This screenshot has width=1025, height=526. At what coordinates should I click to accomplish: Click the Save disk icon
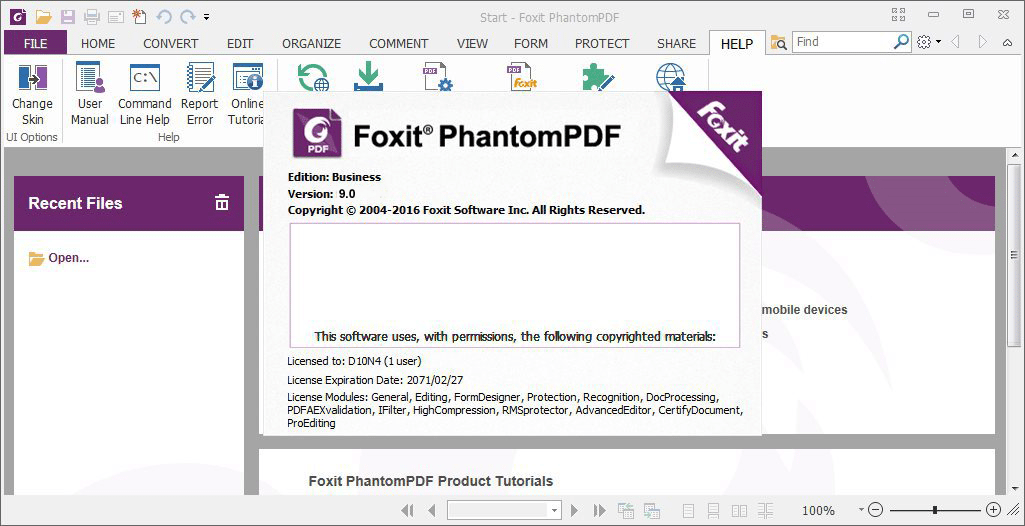68,16
